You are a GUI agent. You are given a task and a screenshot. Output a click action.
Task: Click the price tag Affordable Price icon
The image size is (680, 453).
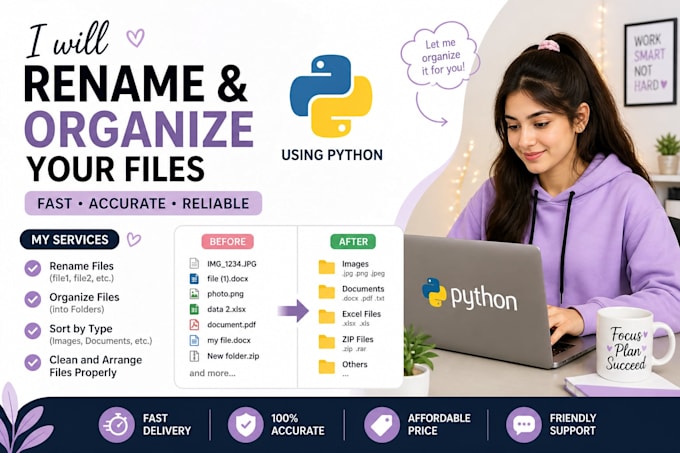pos(382,424)
